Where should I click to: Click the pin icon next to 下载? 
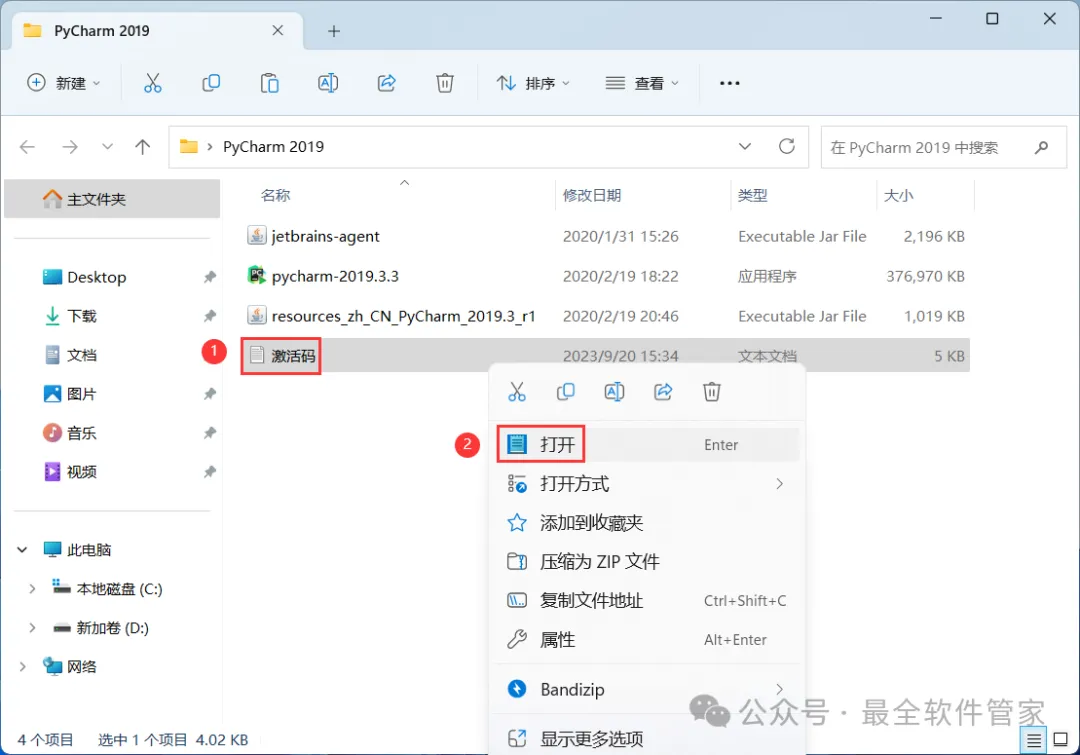(209, 316)
